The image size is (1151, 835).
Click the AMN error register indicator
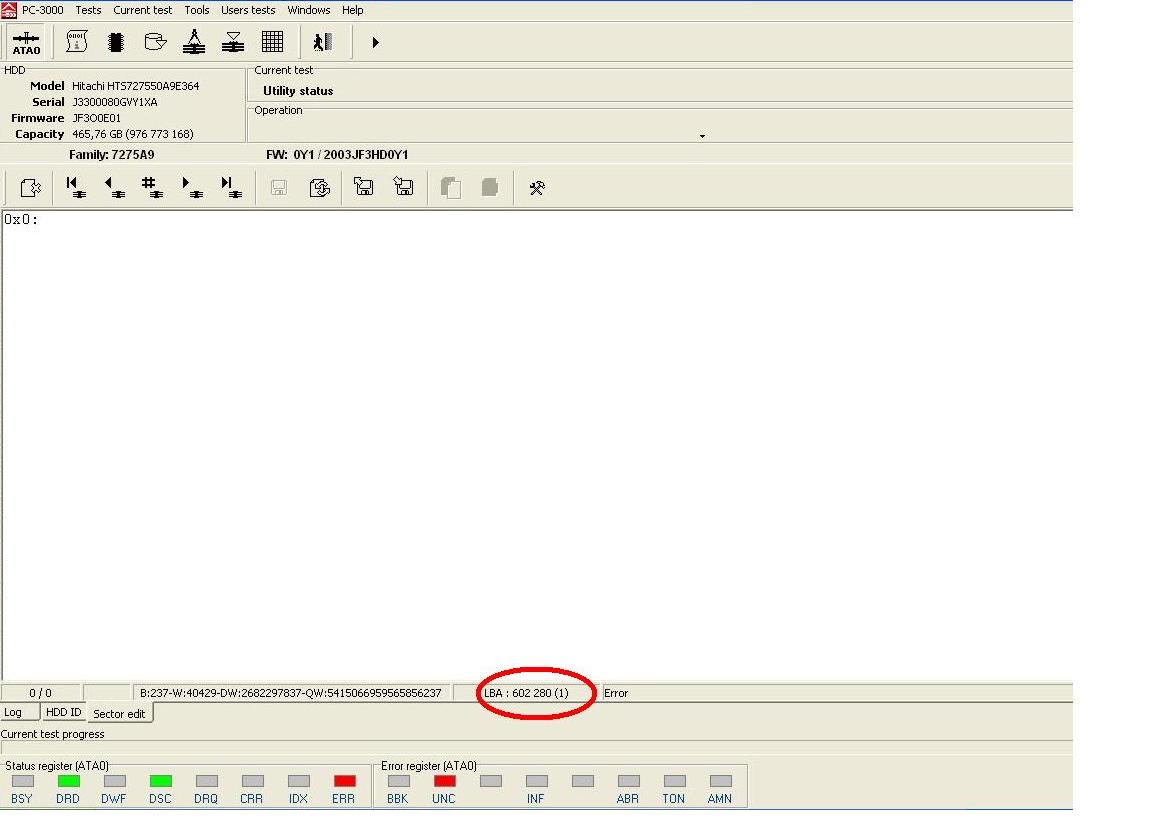tap(720, 781)
